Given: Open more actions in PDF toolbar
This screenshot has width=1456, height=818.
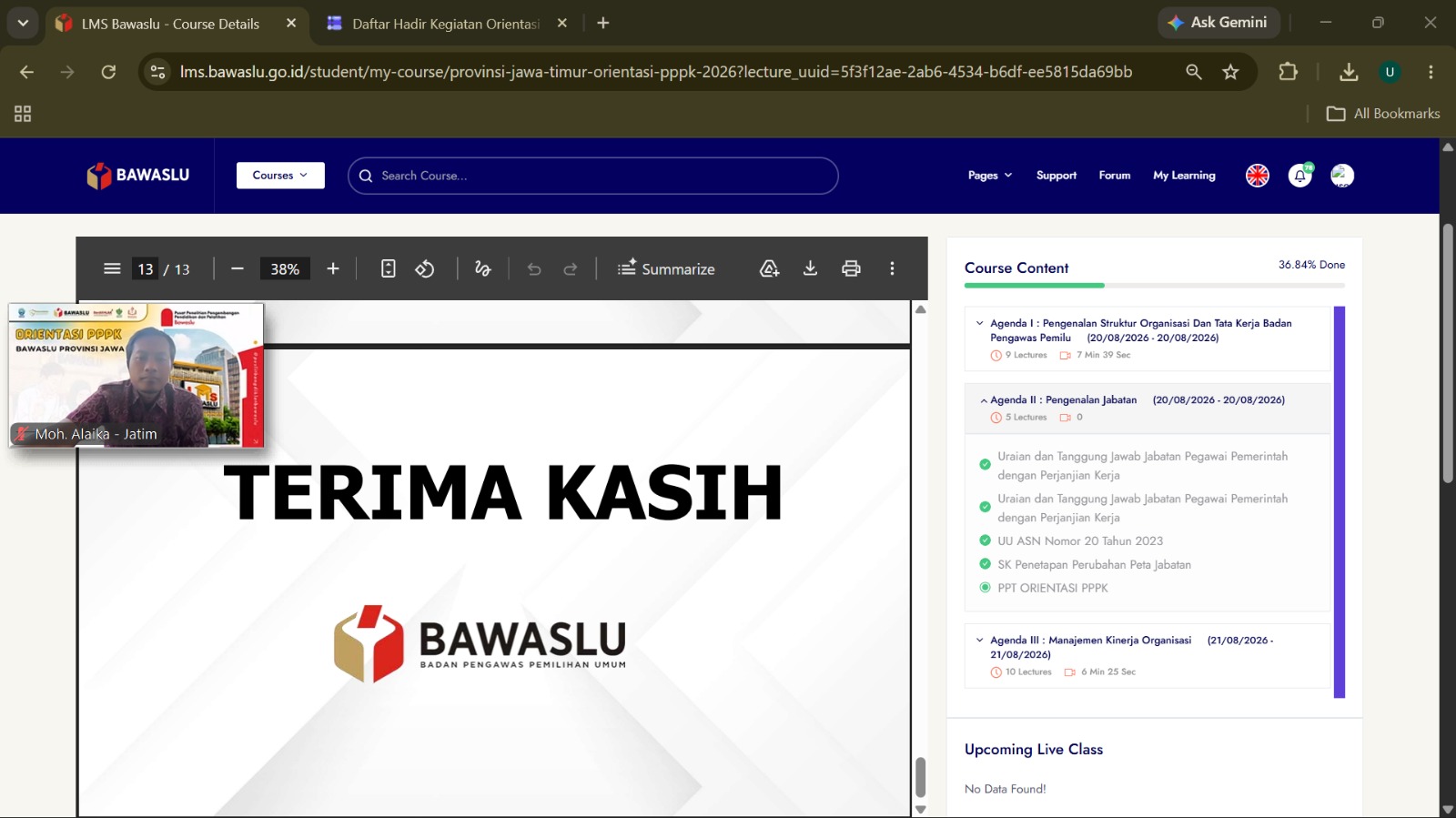Looking at the screenshot, I should [x=892, y=268].
